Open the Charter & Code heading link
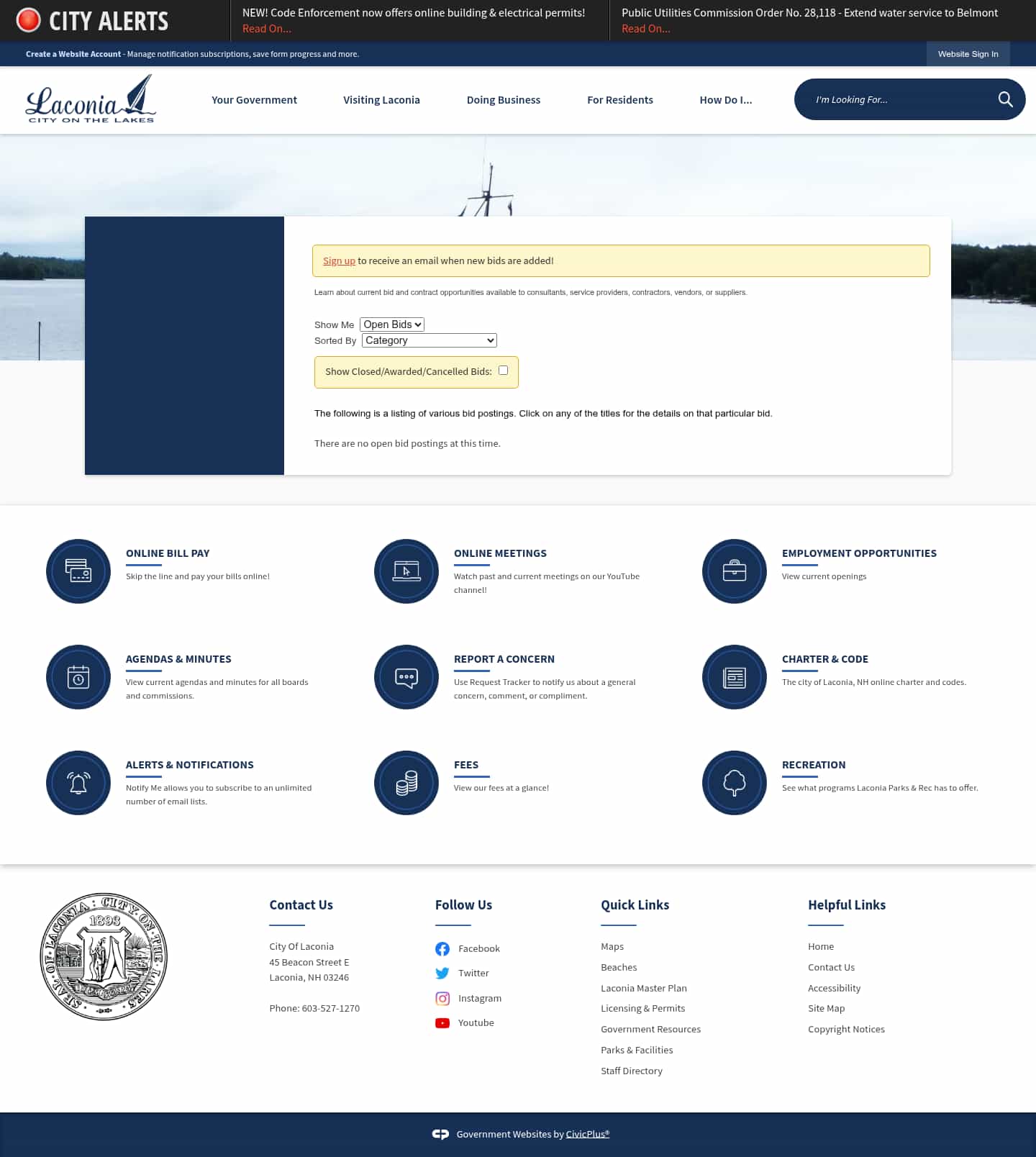This screenshot has width=1036, height=1157. tap(825, 659)
